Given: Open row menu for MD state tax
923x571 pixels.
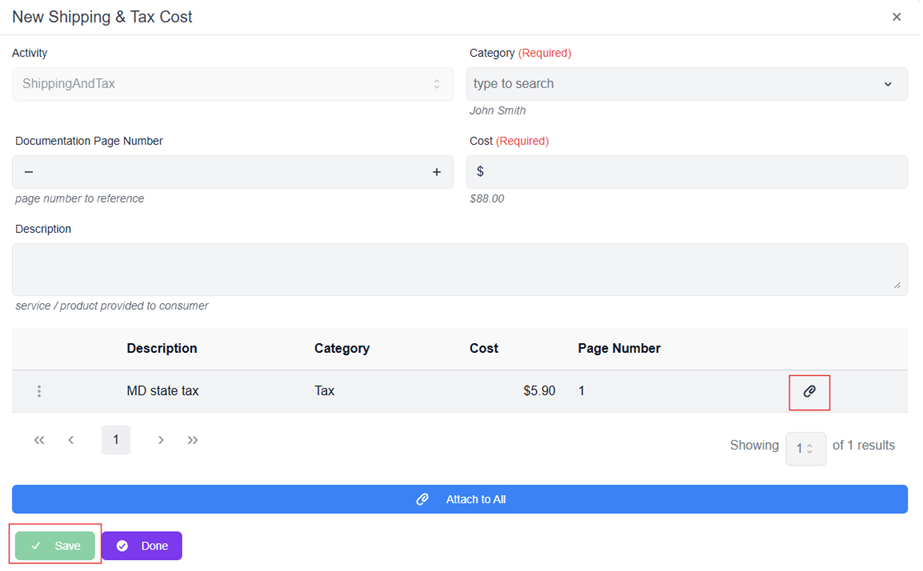Looking at the screenshot, I should point(39,391).
